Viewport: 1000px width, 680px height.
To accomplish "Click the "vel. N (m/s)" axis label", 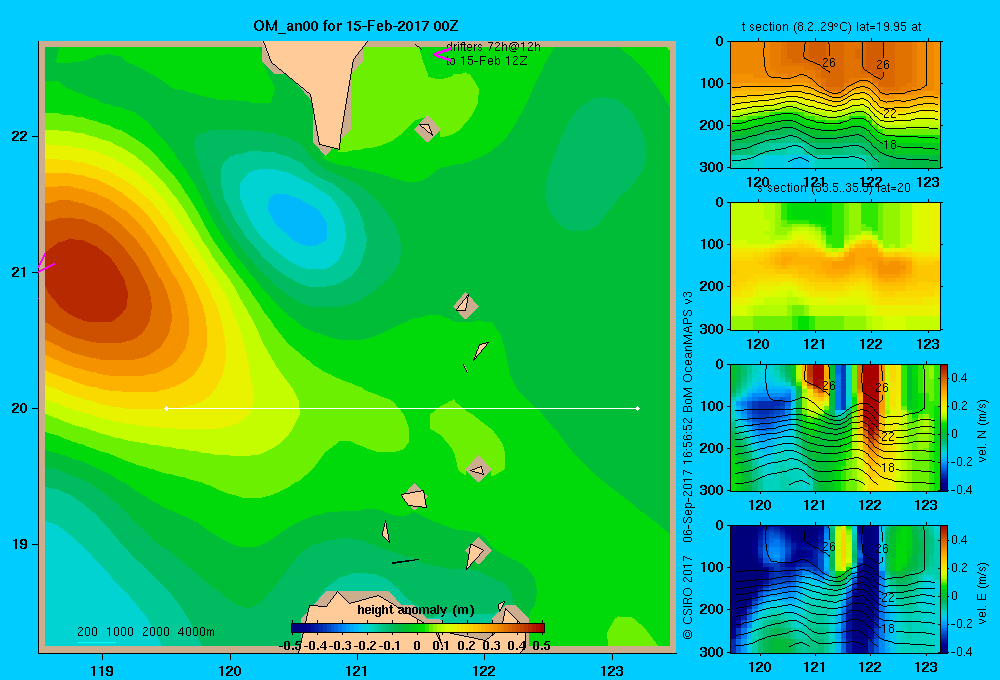I will coord(982,431).
